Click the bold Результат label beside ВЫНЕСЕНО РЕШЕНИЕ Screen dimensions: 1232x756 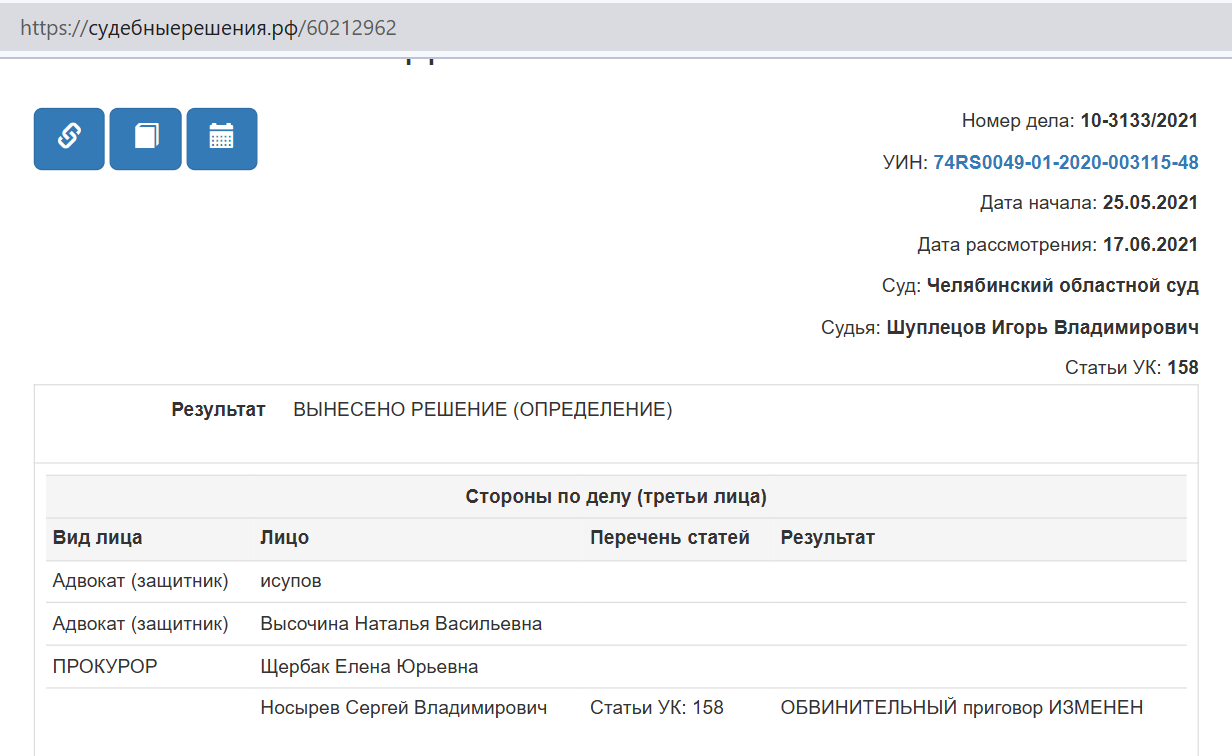[x=219, y=410]
